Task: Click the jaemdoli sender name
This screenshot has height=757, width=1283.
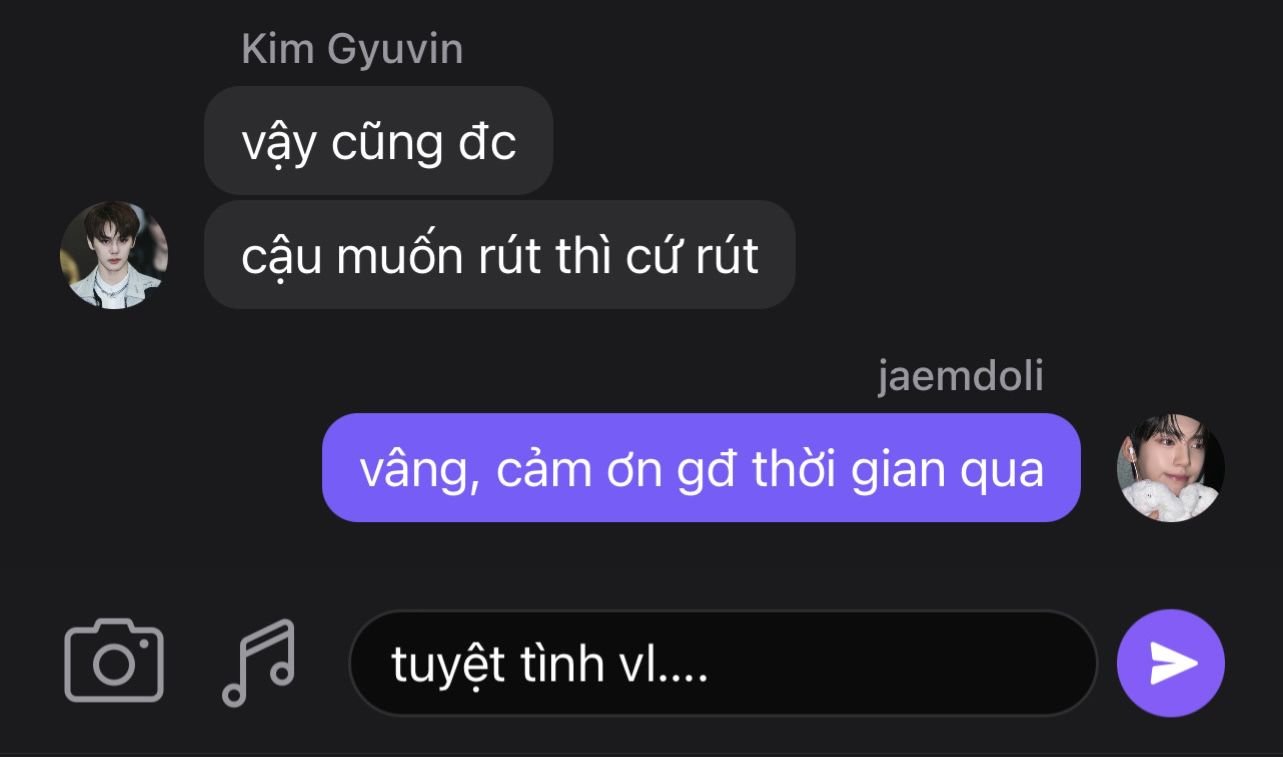Action: pos(961,377)
